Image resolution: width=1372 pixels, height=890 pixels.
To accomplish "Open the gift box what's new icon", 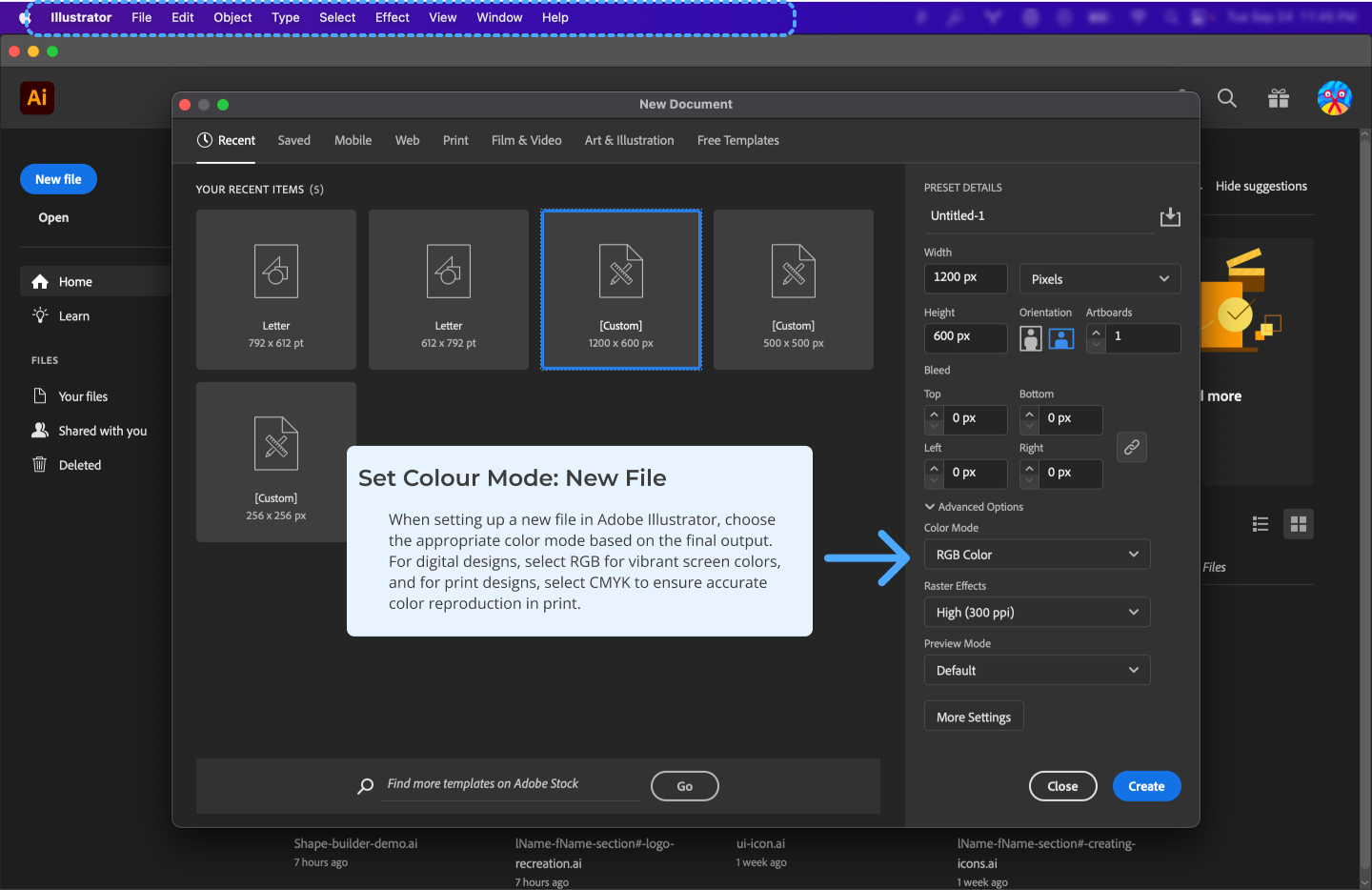I will [1279, 98].
